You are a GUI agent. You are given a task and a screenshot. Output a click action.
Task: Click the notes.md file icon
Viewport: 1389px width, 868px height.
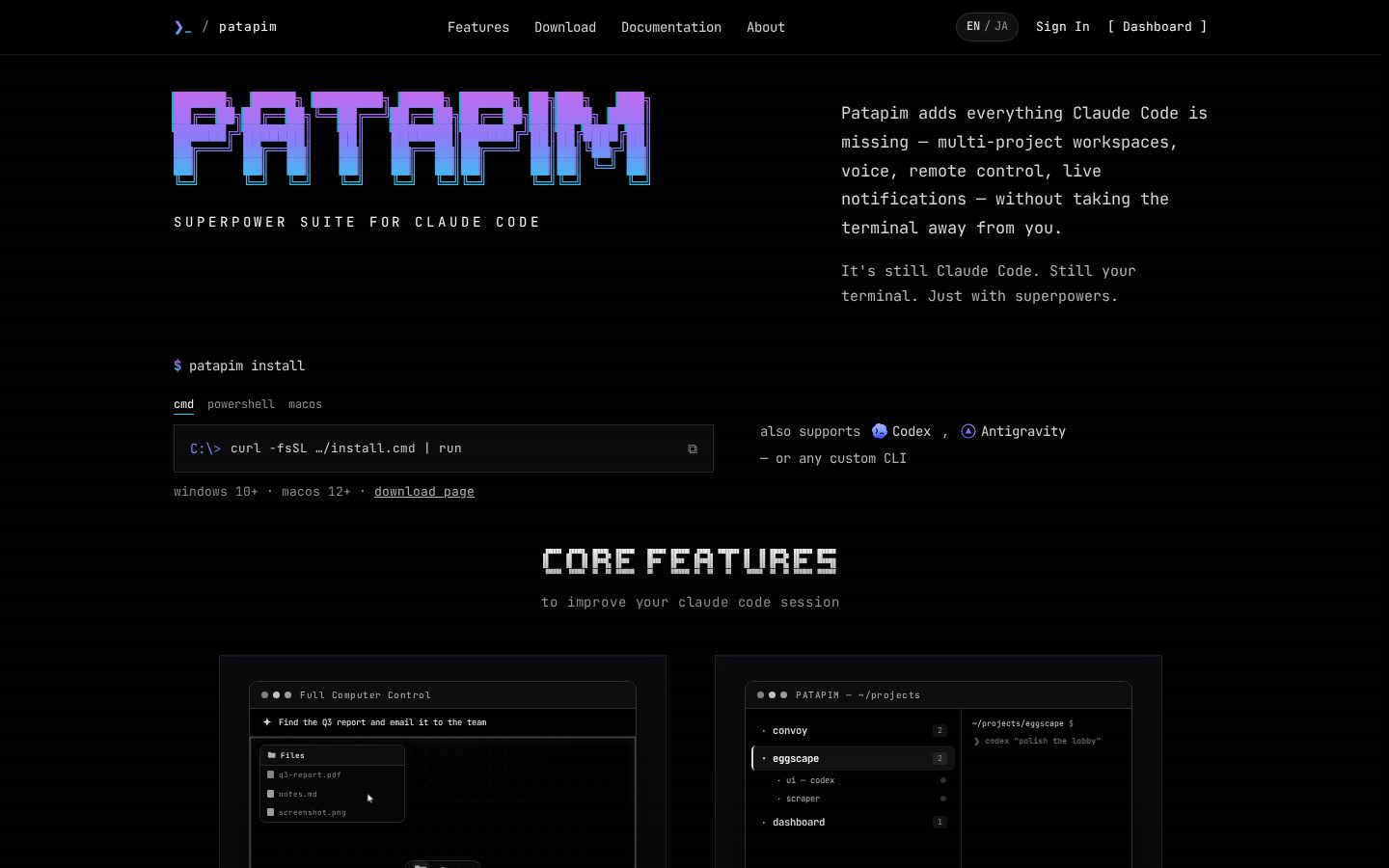(271, 794)
